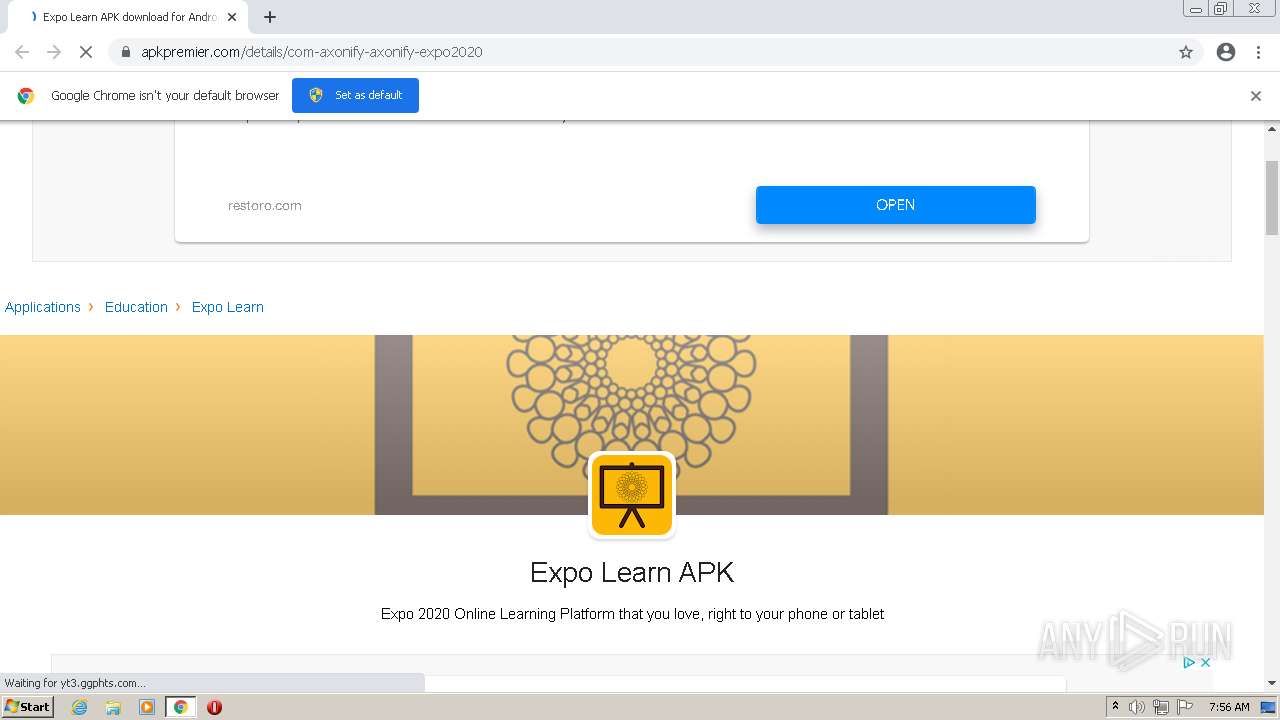Click the page scrollbar thumb

[1272, 197]
